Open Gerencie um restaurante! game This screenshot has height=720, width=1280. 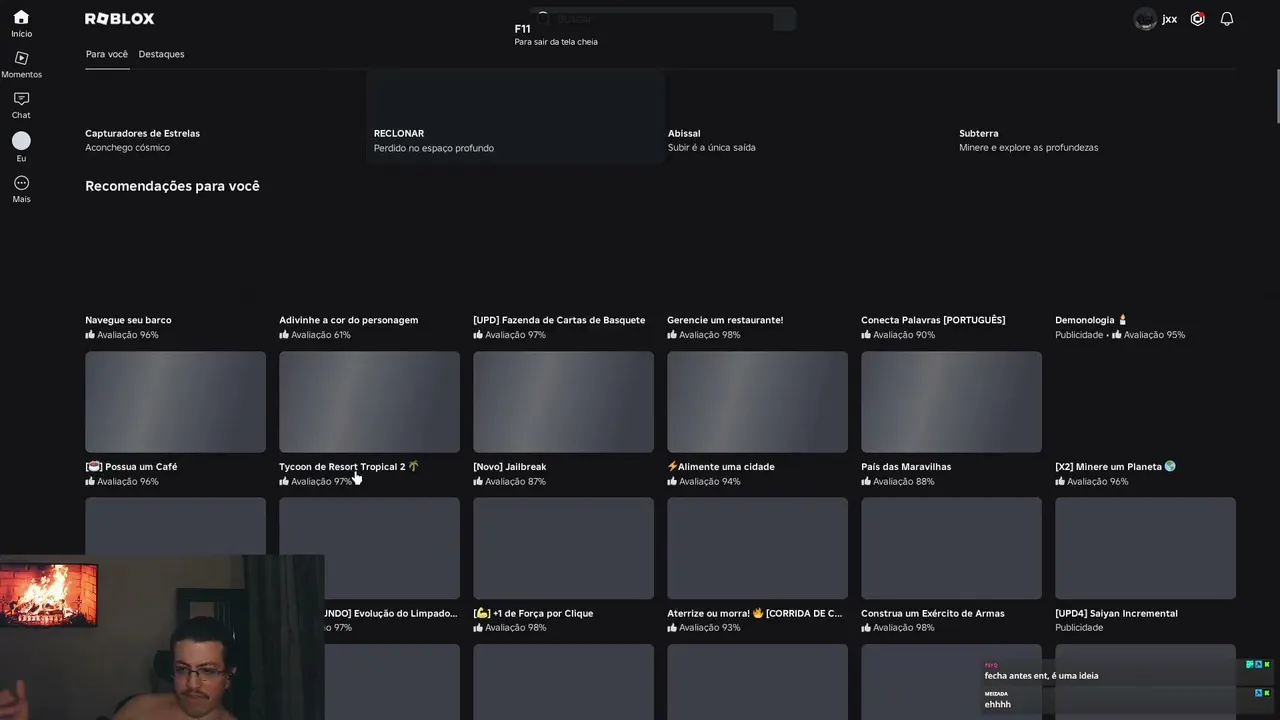[x=725, y=320]
